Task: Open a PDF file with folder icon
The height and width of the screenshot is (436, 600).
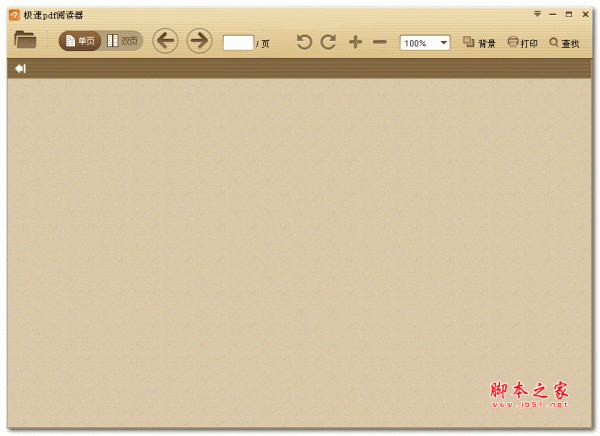Action: (25, 40)
